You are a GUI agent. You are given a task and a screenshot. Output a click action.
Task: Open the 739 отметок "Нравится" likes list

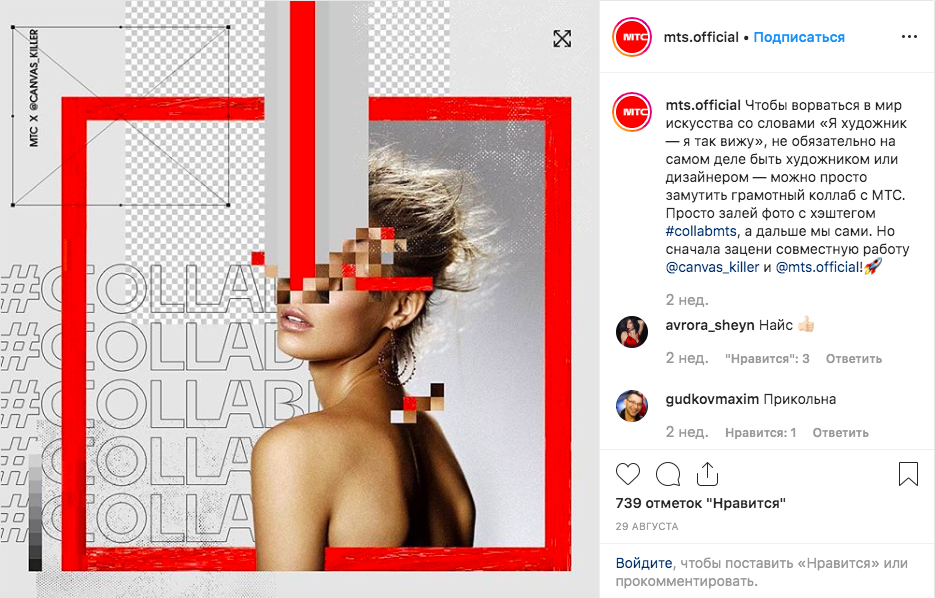701,503
